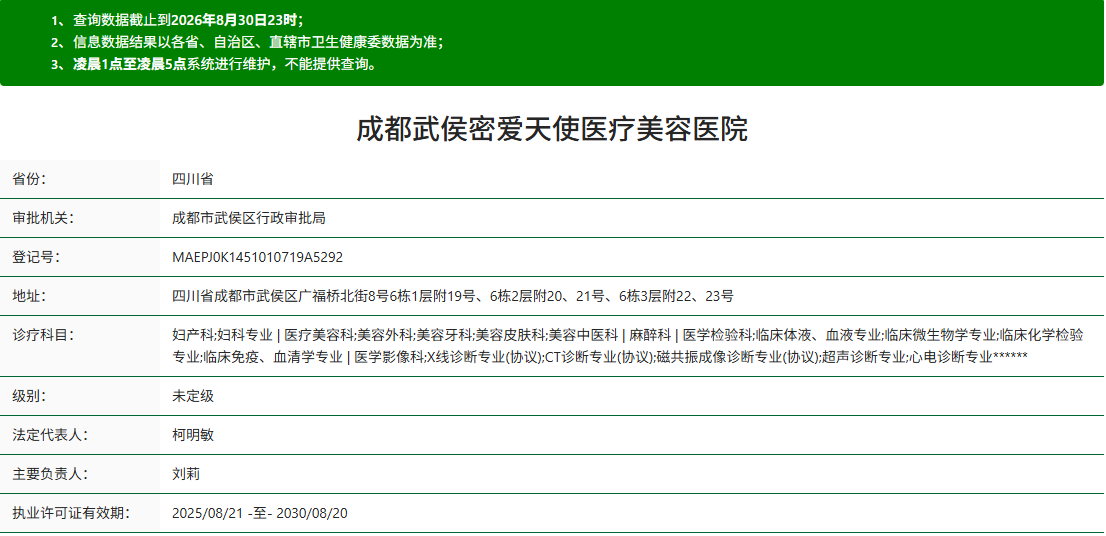Screen dimensions: 1106x536
Task: Click the 诊疗科目 text beginning 妇产科;妇科专业
Action: point(628,346)
